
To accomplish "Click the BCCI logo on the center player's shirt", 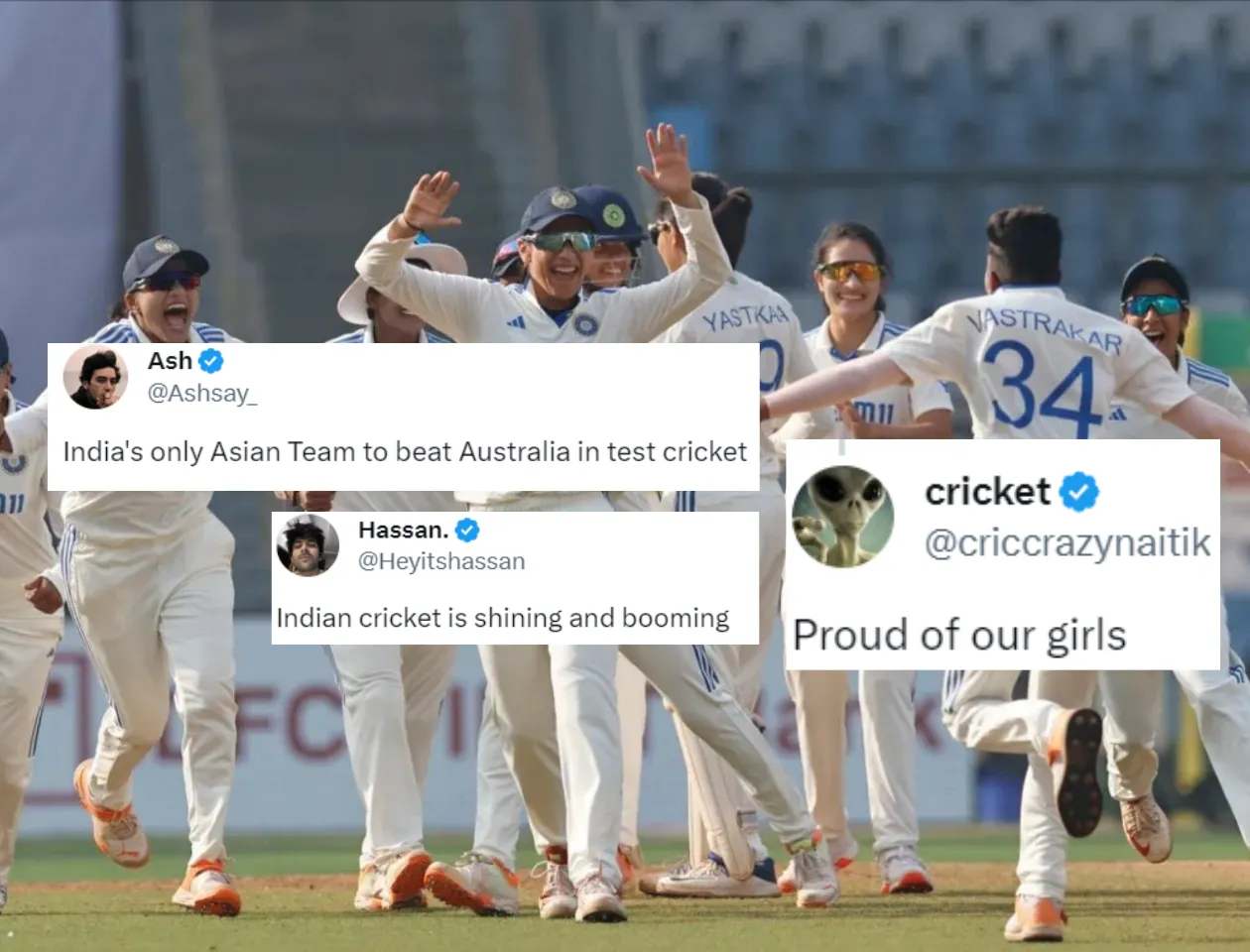I will pos(585,324).
